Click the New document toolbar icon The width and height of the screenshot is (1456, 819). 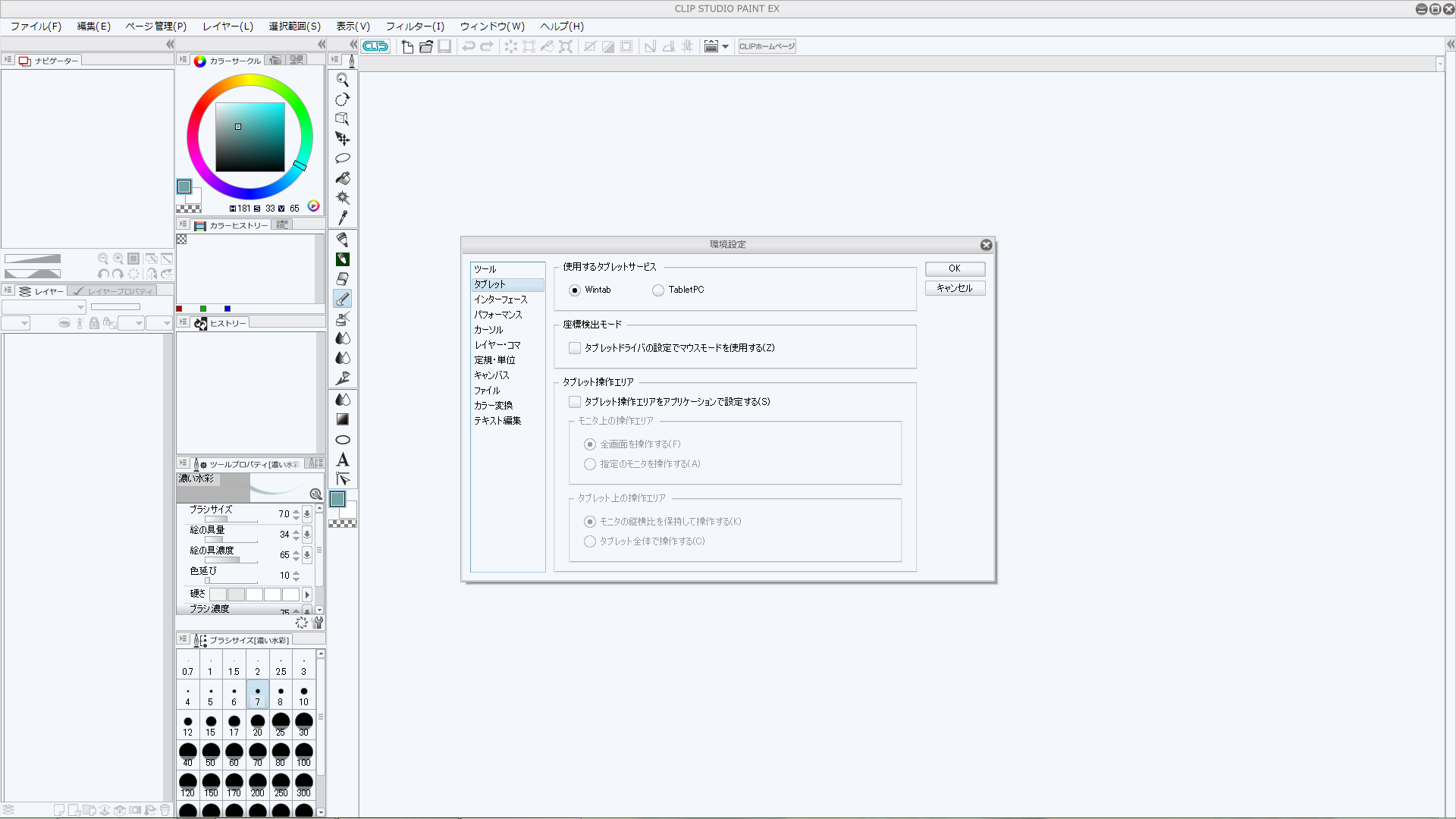click(407, 46)
